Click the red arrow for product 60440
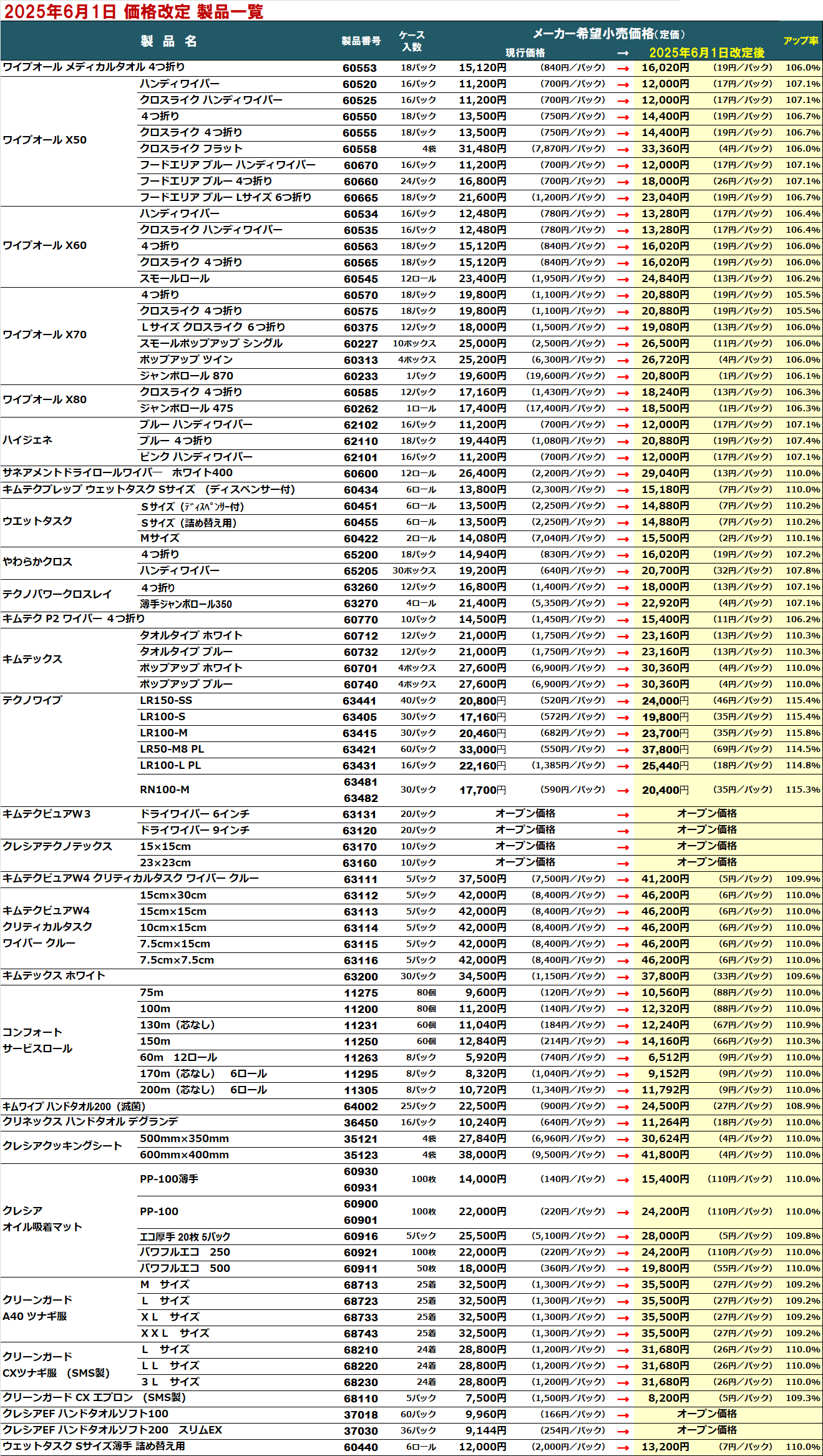Viewport: 823px width, 1456px height. point(622,1448)
